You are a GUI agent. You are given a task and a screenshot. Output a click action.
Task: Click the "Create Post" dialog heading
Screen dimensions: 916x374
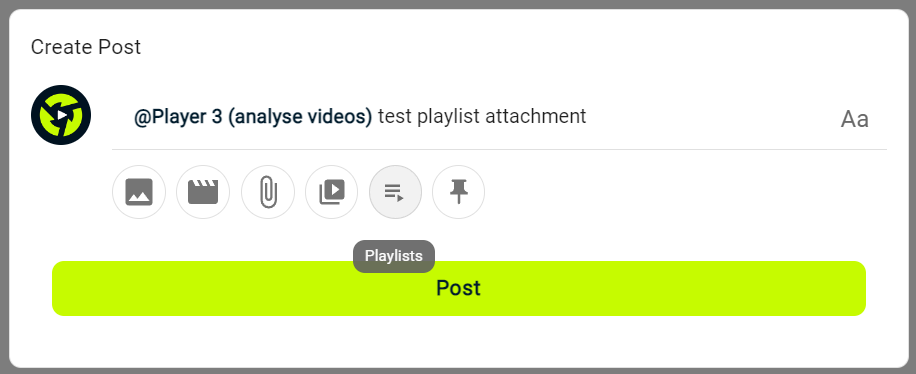[86, 47]
